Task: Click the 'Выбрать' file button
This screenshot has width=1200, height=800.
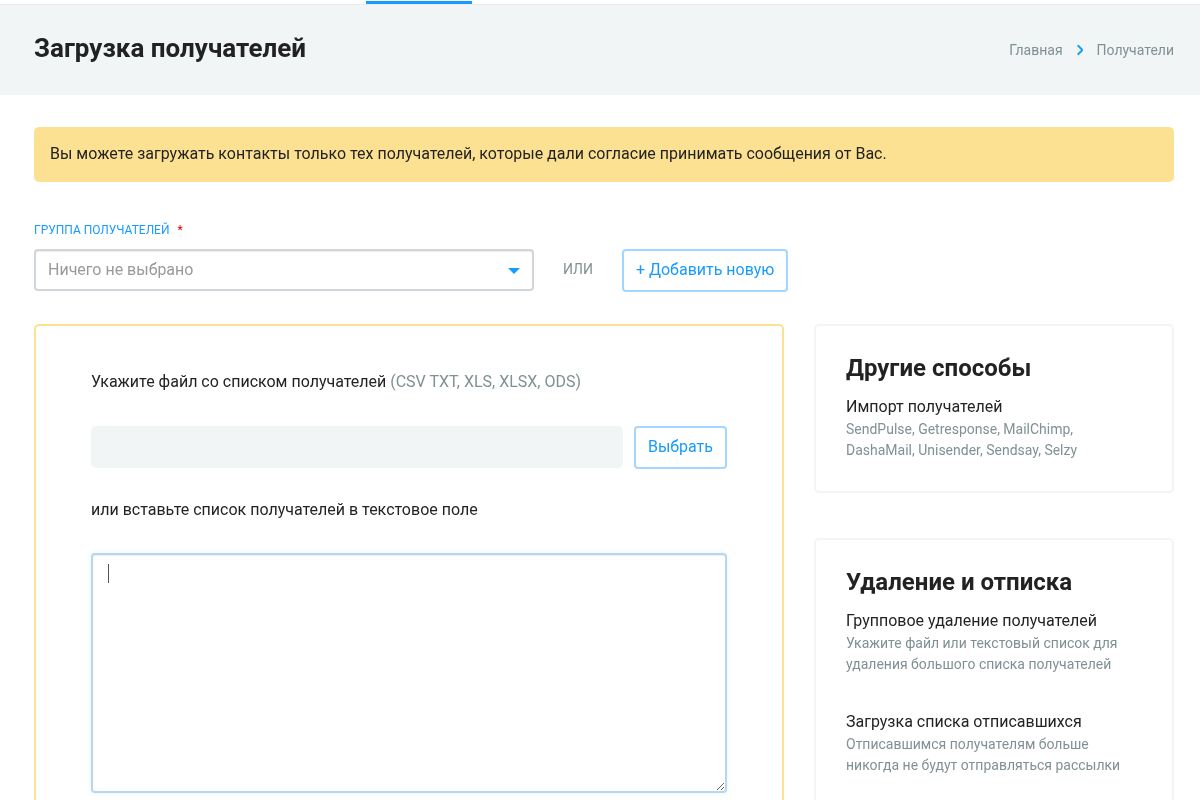Action: pyautogui.click(x=680, y=447)
